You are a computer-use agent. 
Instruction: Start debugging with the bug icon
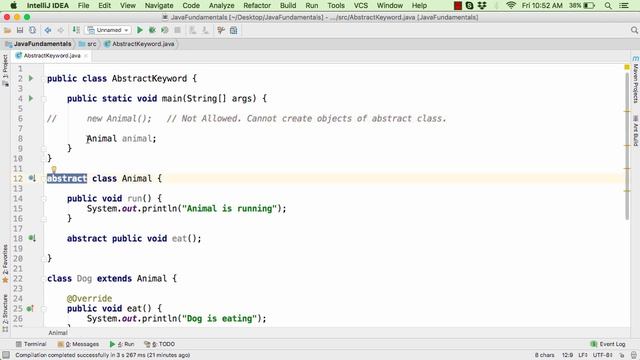pyautogui.click(x=152, y=30)
